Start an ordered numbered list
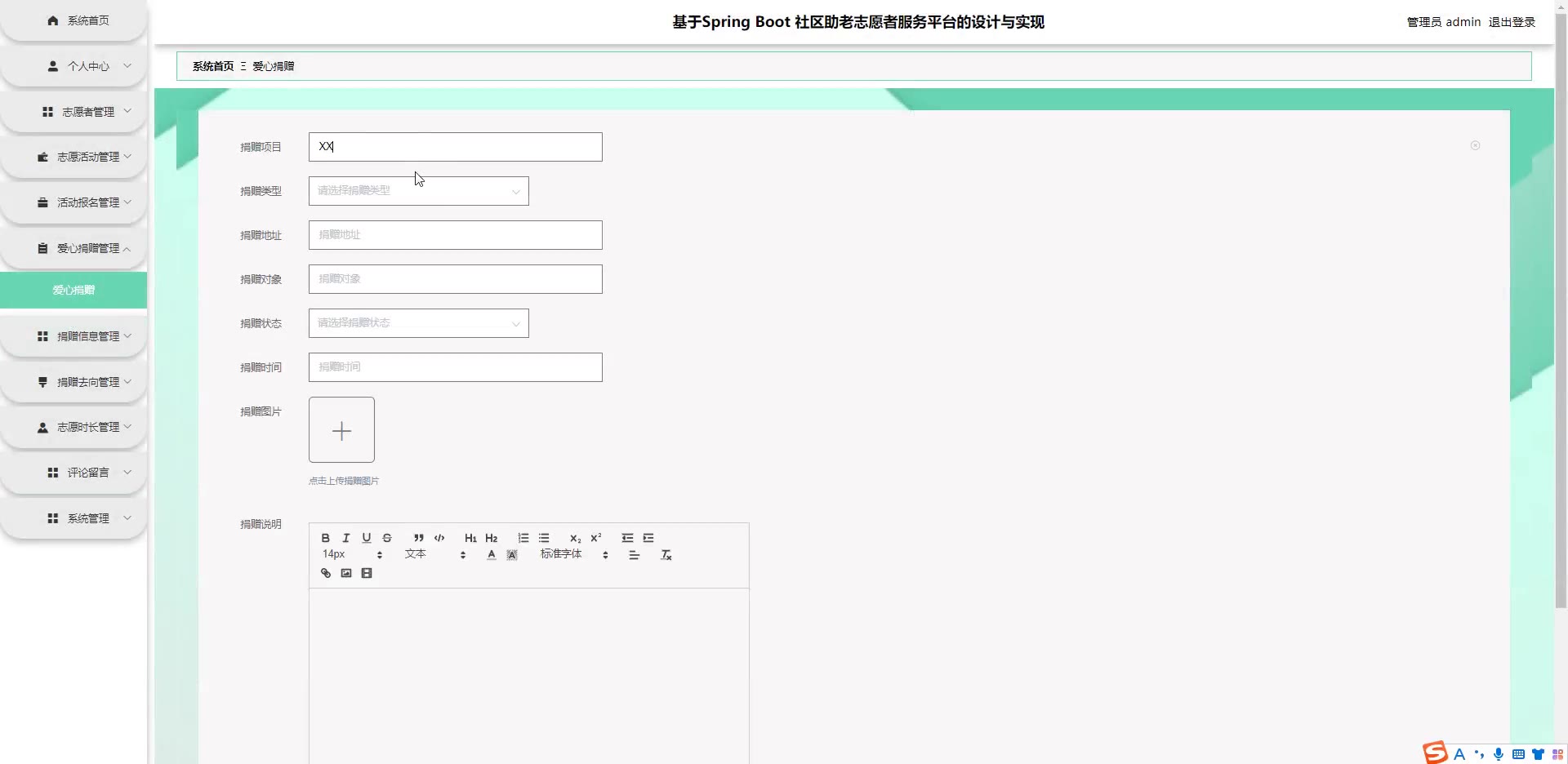 [523, 538]
